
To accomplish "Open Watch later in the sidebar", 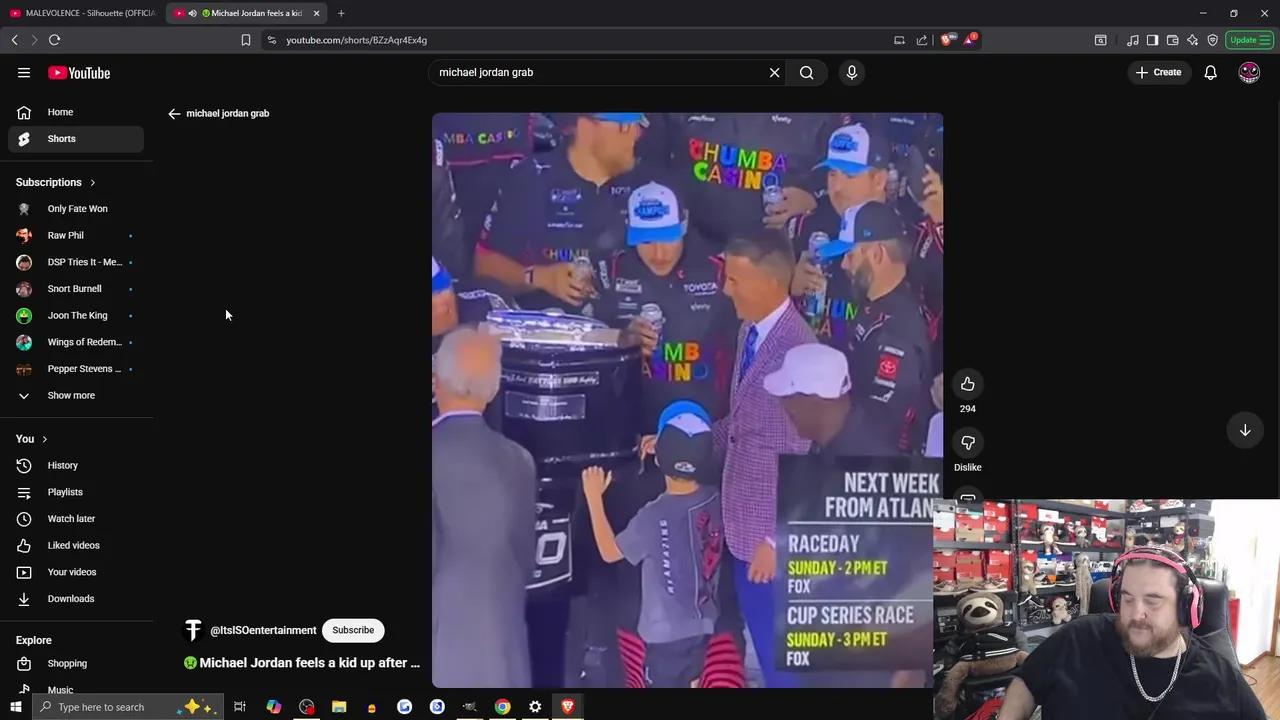I will click(x=76, y=519).
